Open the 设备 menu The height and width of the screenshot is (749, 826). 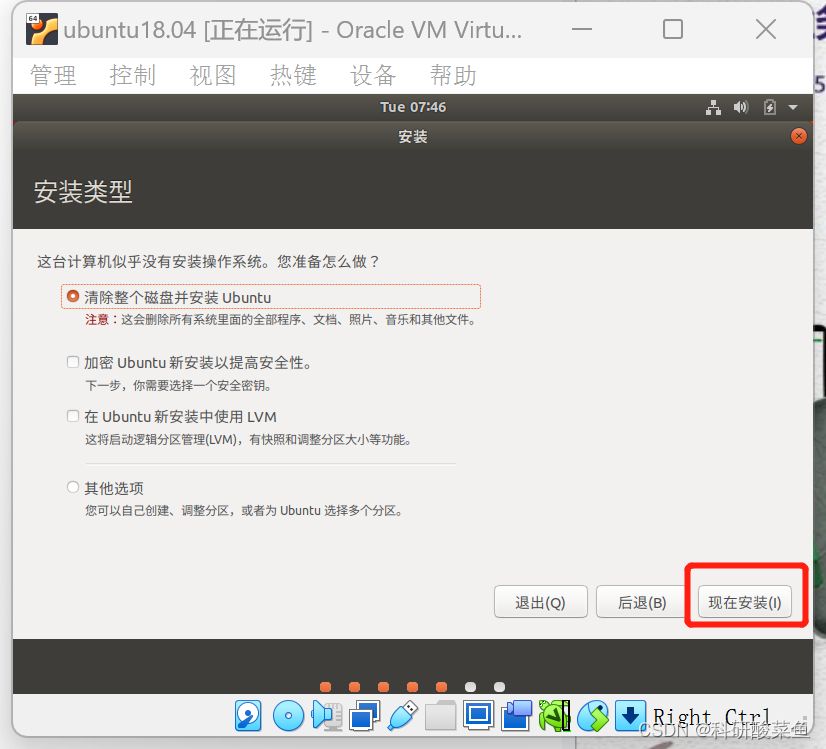pos(373,75)
